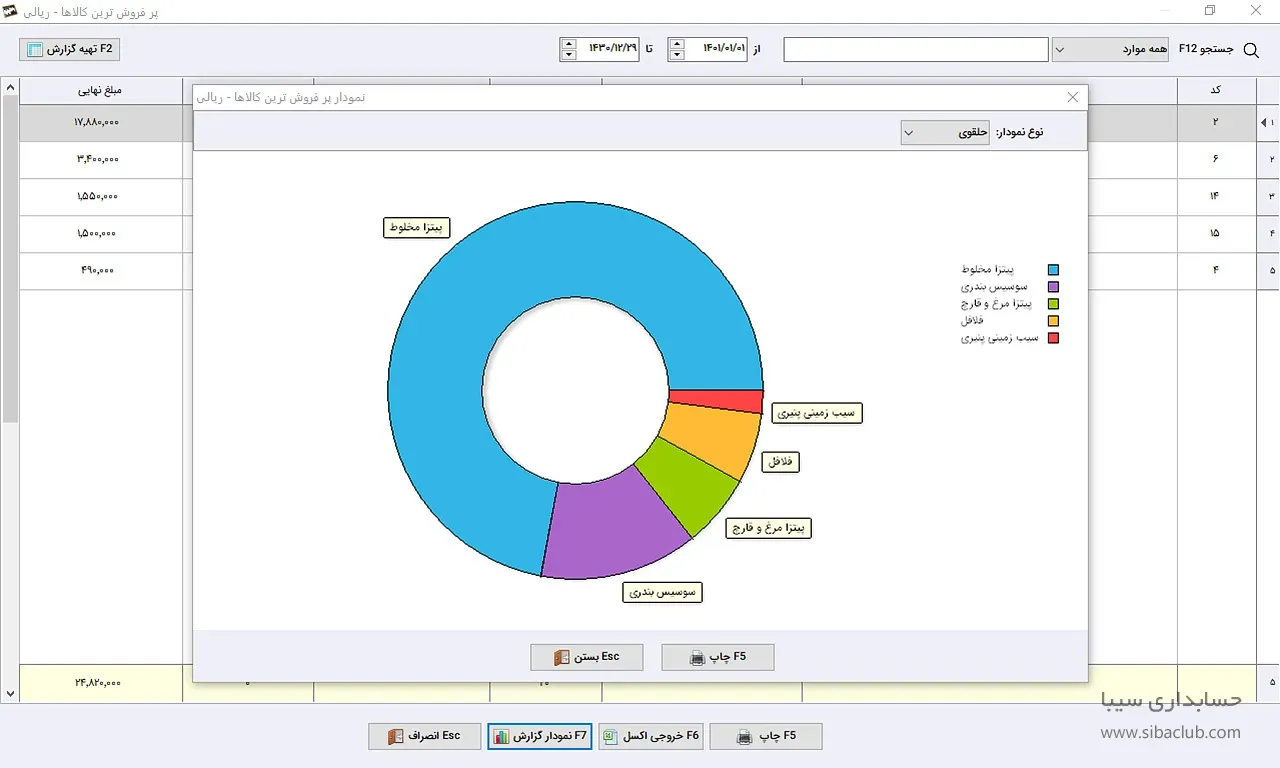Click the bottom toolbar F5 چاپ printer icon
This screenshot has width=1280, height=768.
pos(744,737)
